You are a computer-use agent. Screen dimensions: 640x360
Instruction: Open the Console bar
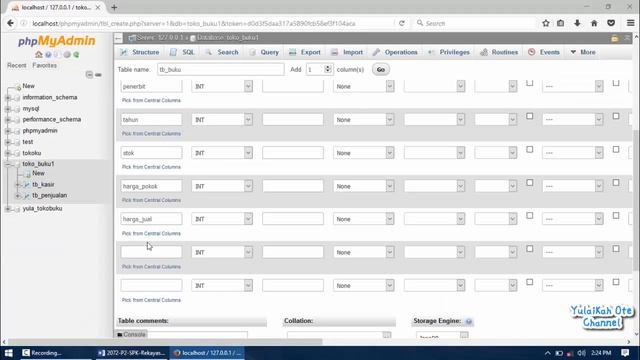(131, 334)
